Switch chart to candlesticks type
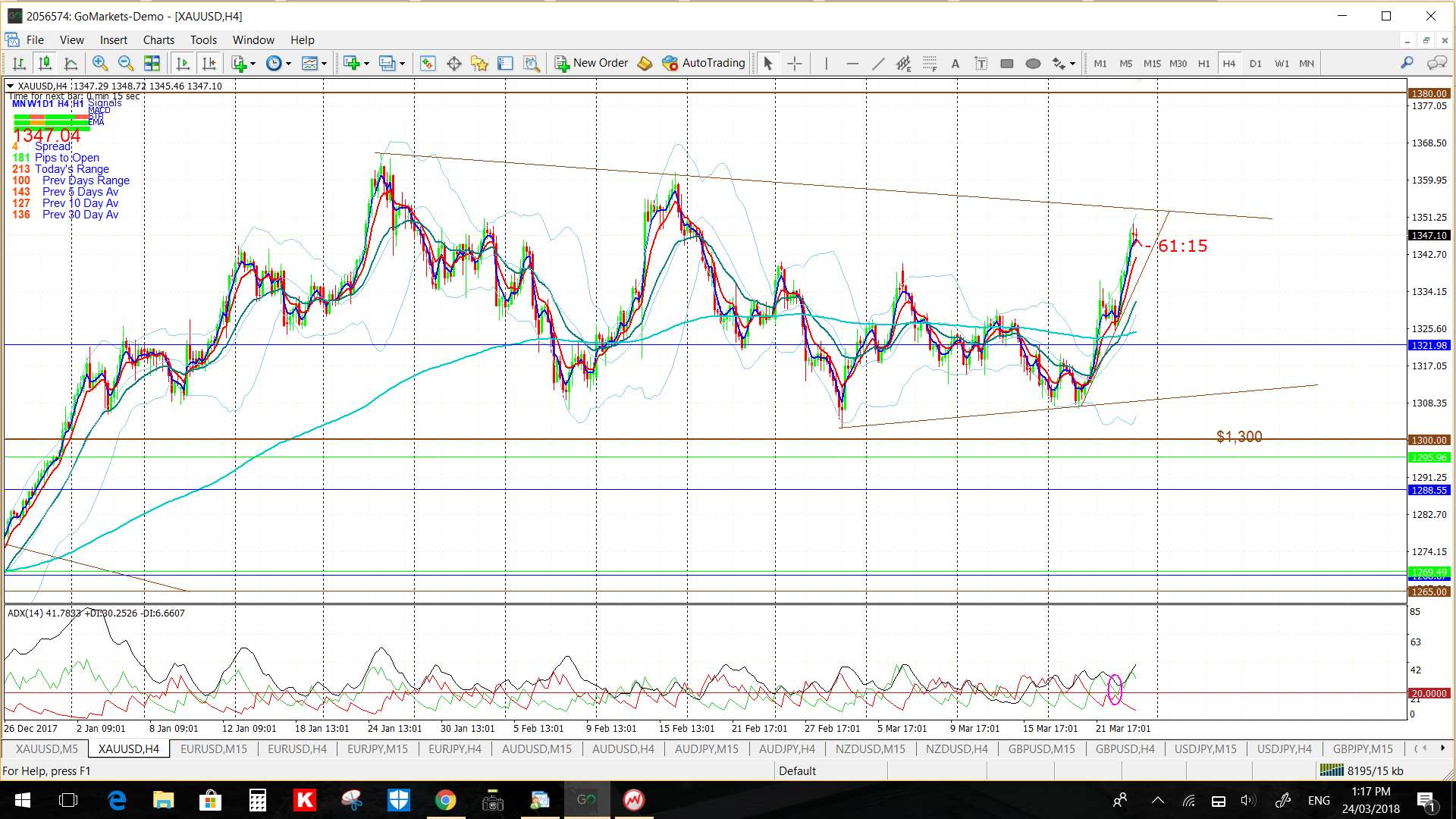Viewport: 1456px width, 819px height. pos(45,64)
